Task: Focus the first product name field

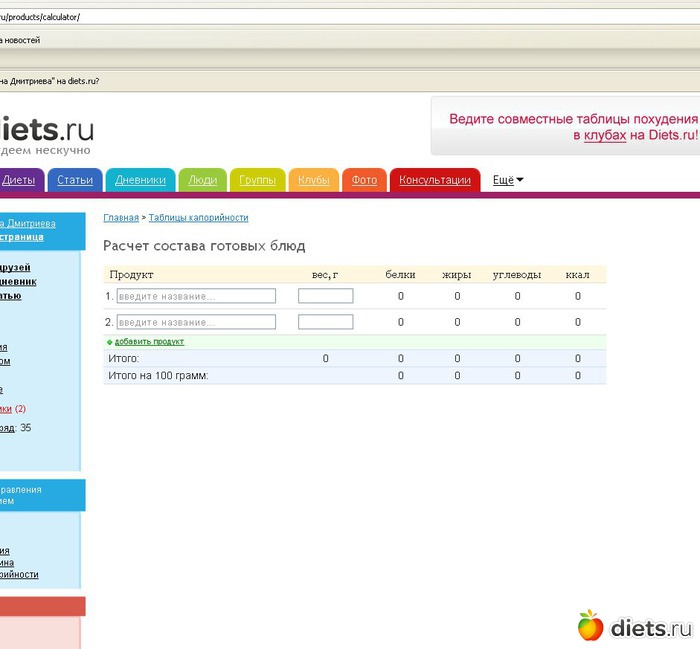Action: [x=196, y=296]
